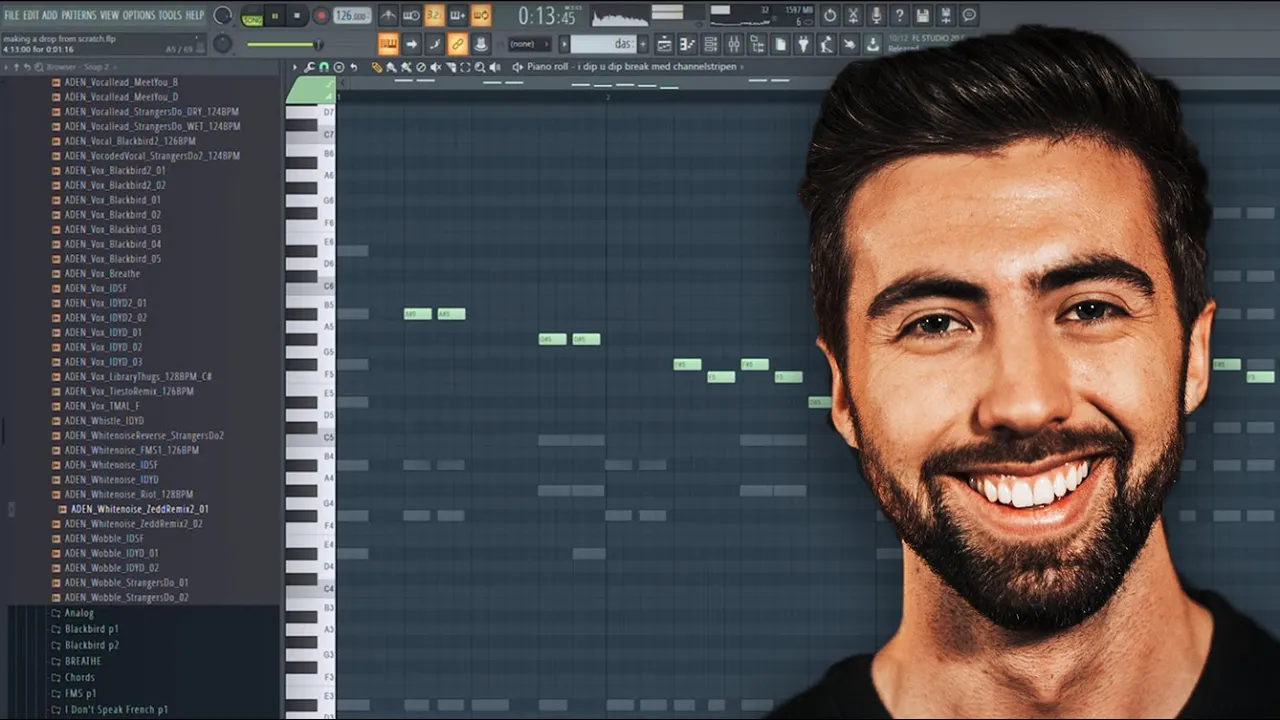This screenshot has width=1280, height=720.
Task: Toggle the orange link/multilink controllers button
Action: click(457, 44)
